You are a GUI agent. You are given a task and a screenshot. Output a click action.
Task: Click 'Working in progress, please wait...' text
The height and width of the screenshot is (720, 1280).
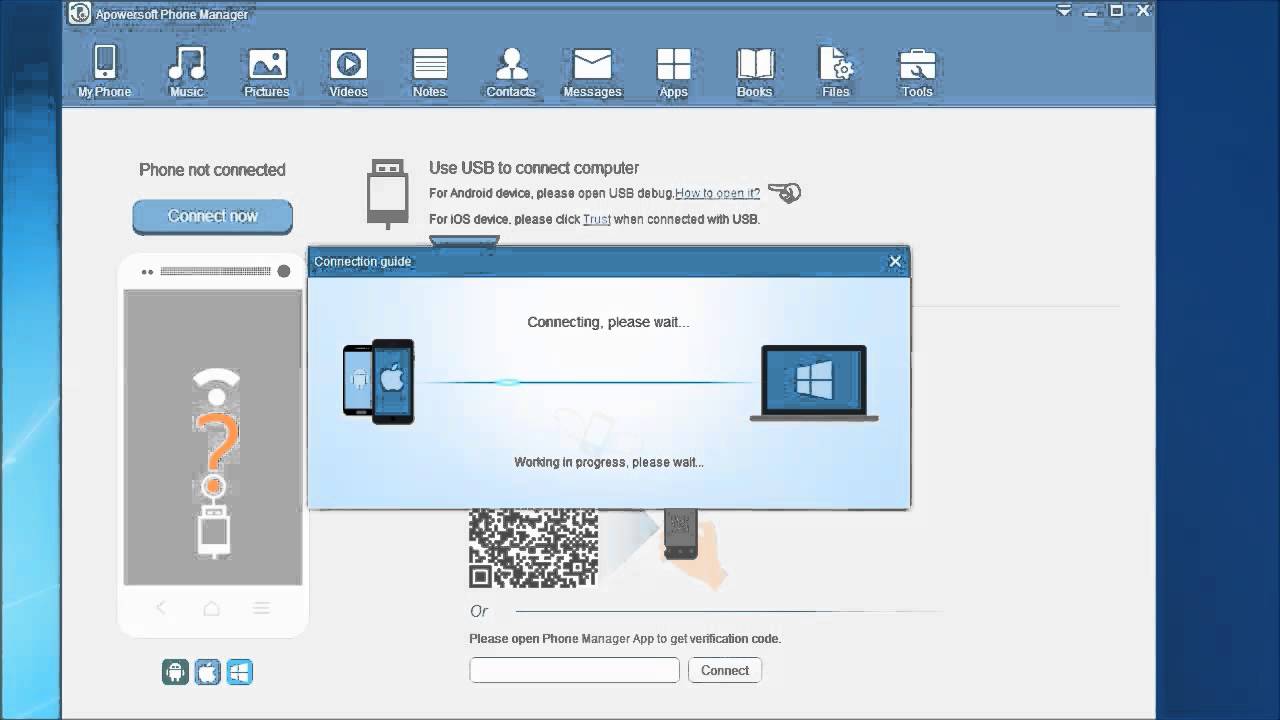(609, 462)
